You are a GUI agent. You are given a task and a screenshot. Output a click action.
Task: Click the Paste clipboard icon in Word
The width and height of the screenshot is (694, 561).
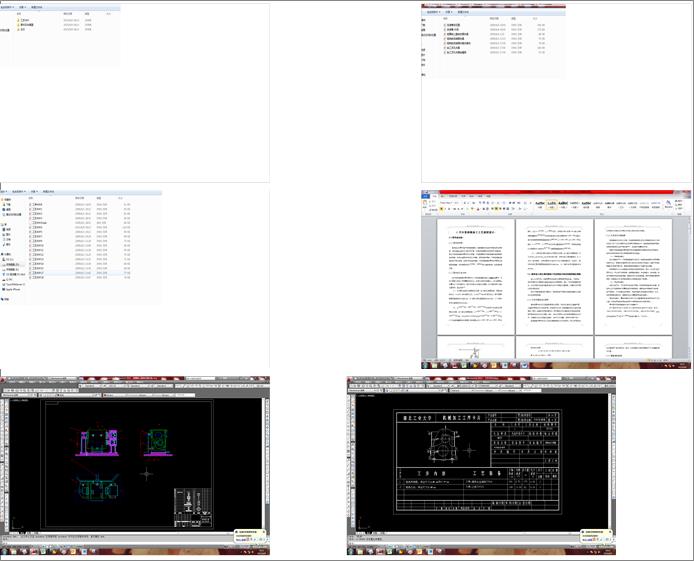click(x=425, y=204)
